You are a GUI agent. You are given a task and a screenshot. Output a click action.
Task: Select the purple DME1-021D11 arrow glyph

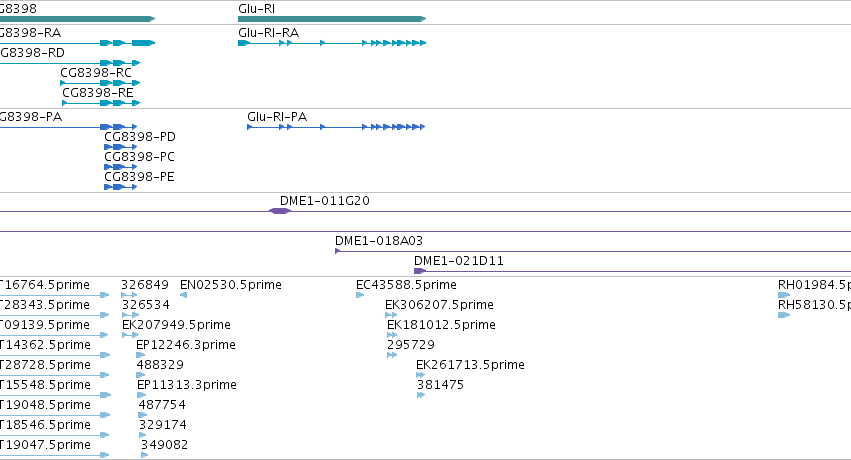pyautogui.click(x=420, y=271)
